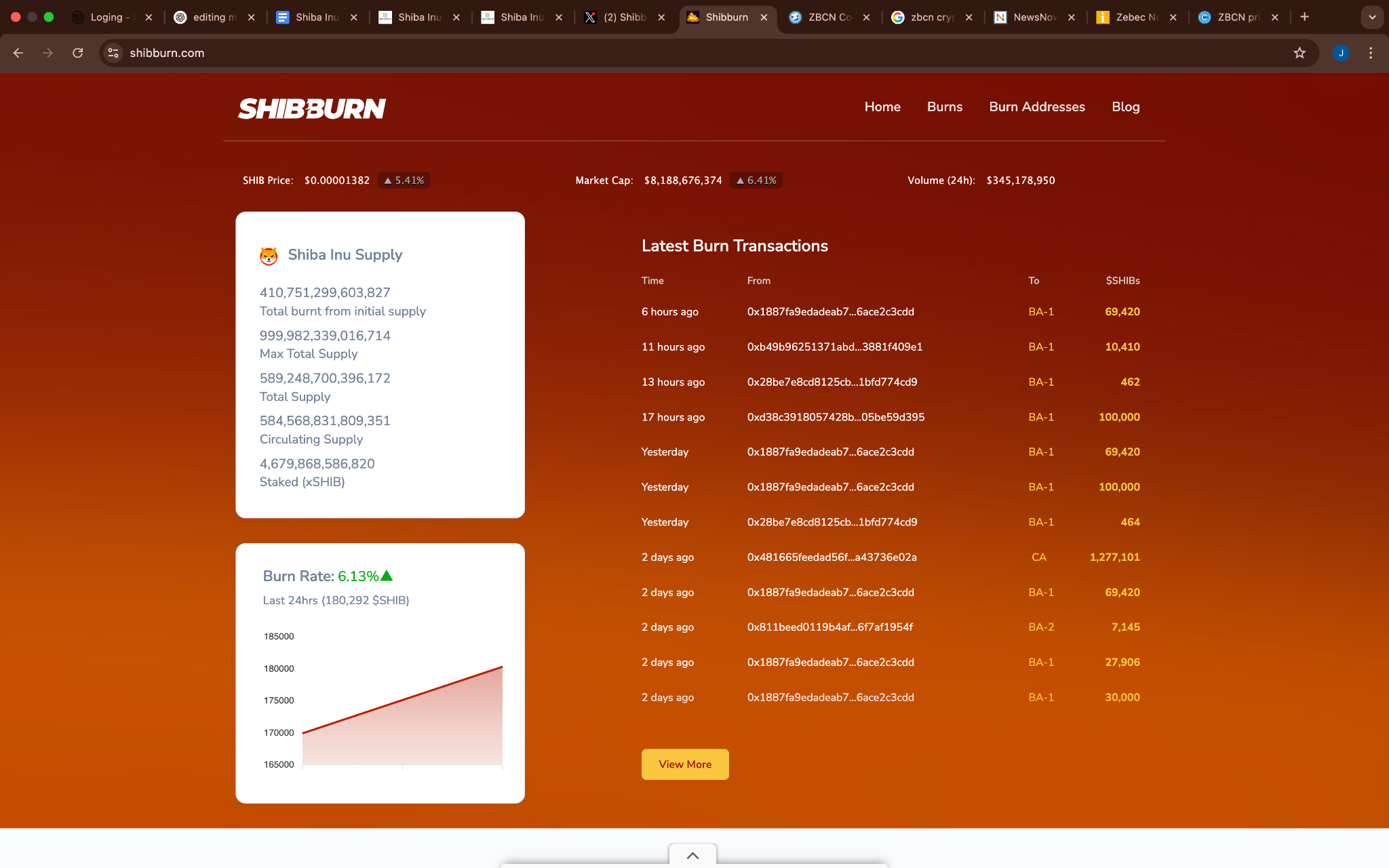Close the NewsNow tab
Image resolution: width=1389 pixels, height=868 pixels.
tap(1072, 18)
